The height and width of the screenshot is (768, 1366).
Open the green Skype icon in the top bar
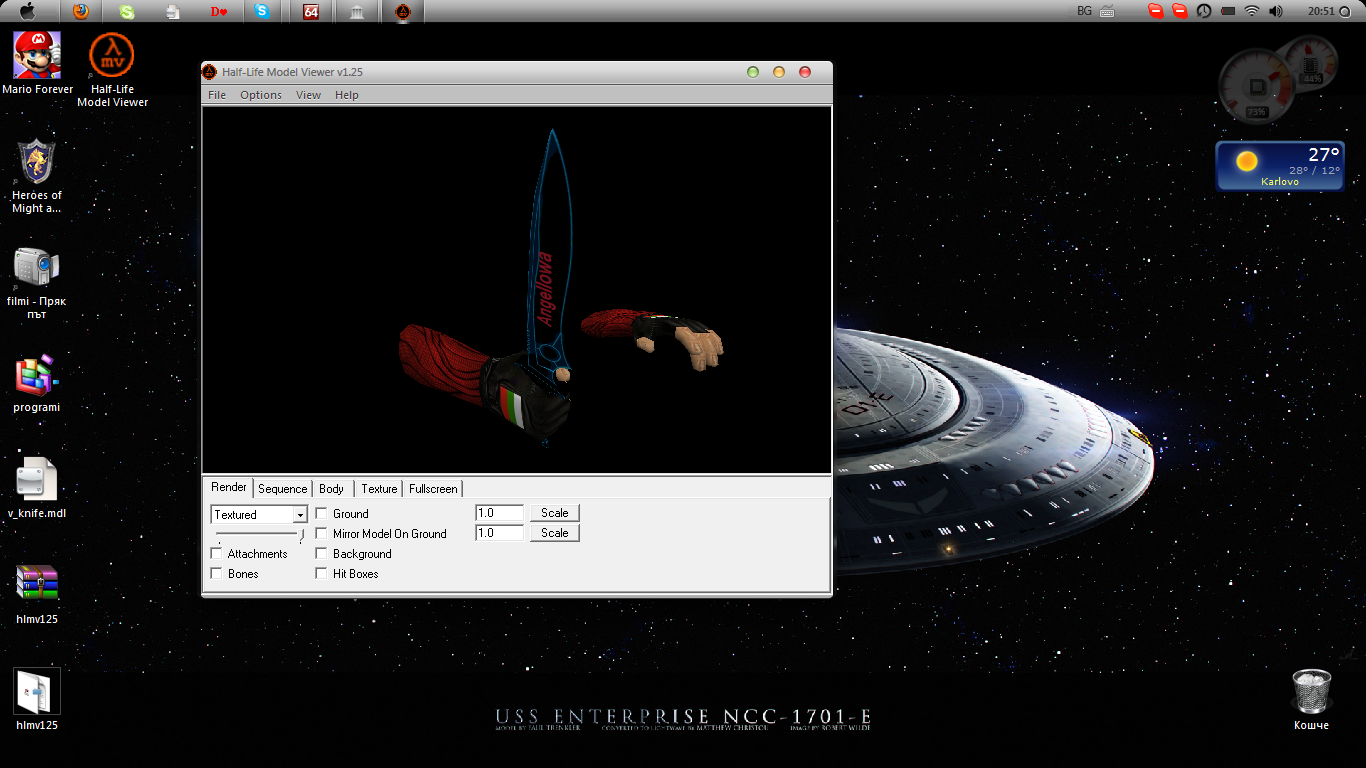[x=126, y=12]
